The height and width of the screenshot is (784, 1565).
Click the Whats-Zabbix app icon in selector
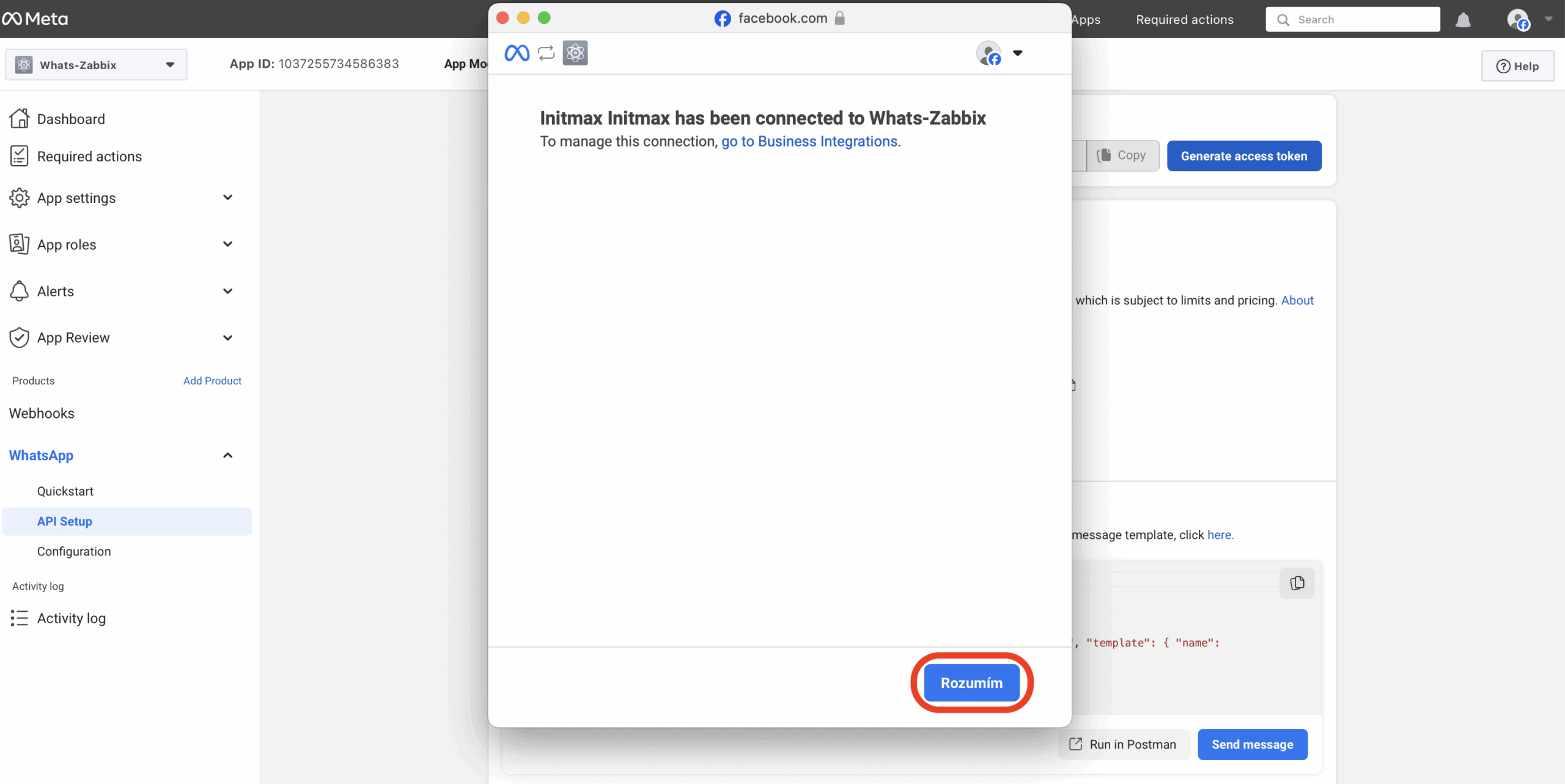coord(24,64)
